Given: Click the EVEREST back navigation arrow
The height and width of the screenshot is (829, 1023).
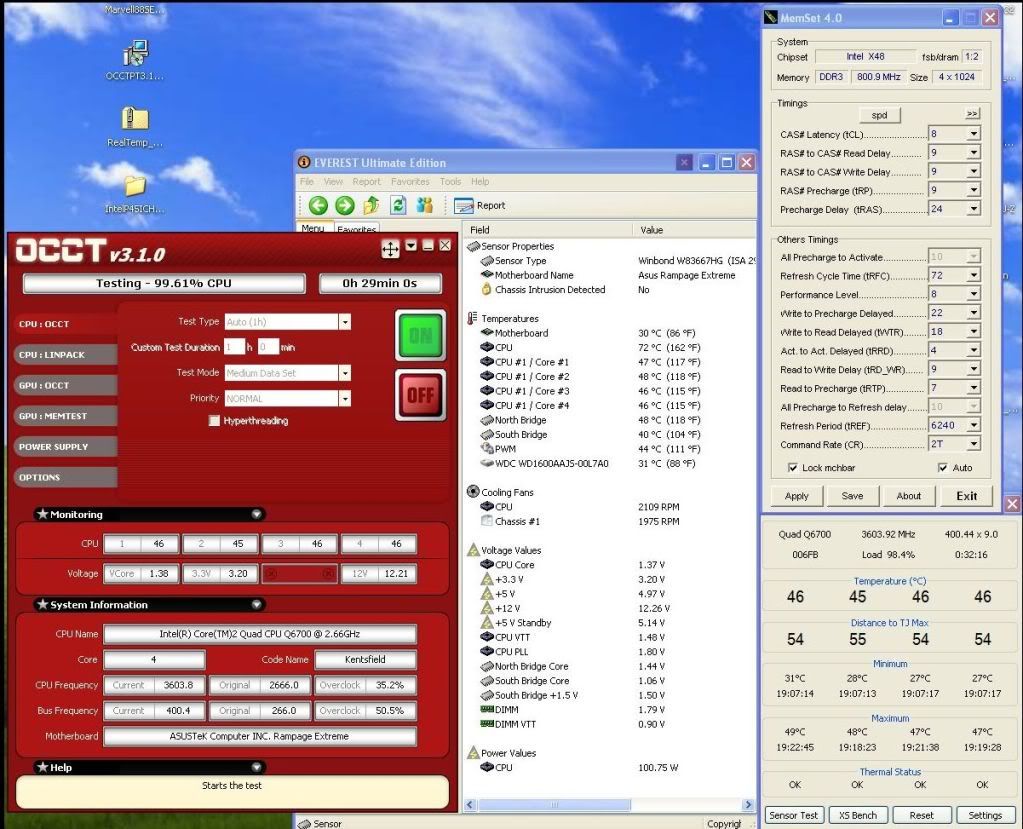Looking at the screenshot, I should click(318, 205).
